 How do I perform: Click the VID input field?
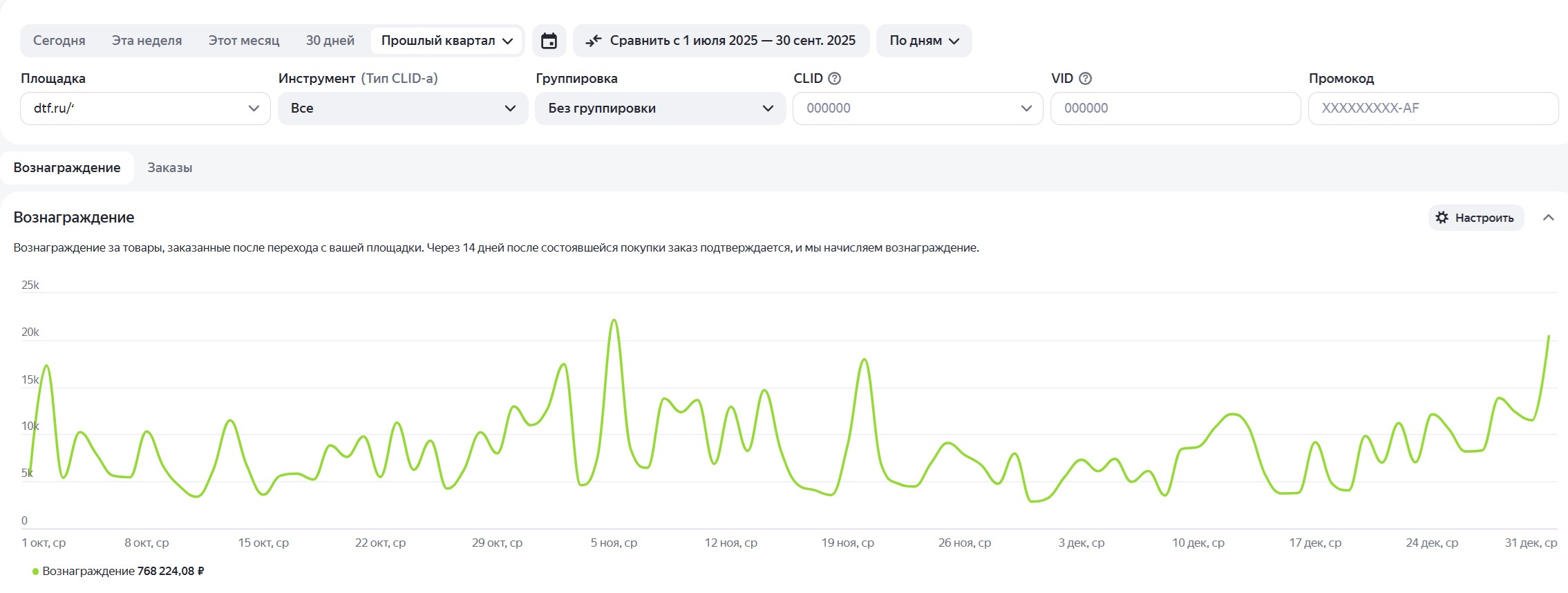[x=1175, y=109]
